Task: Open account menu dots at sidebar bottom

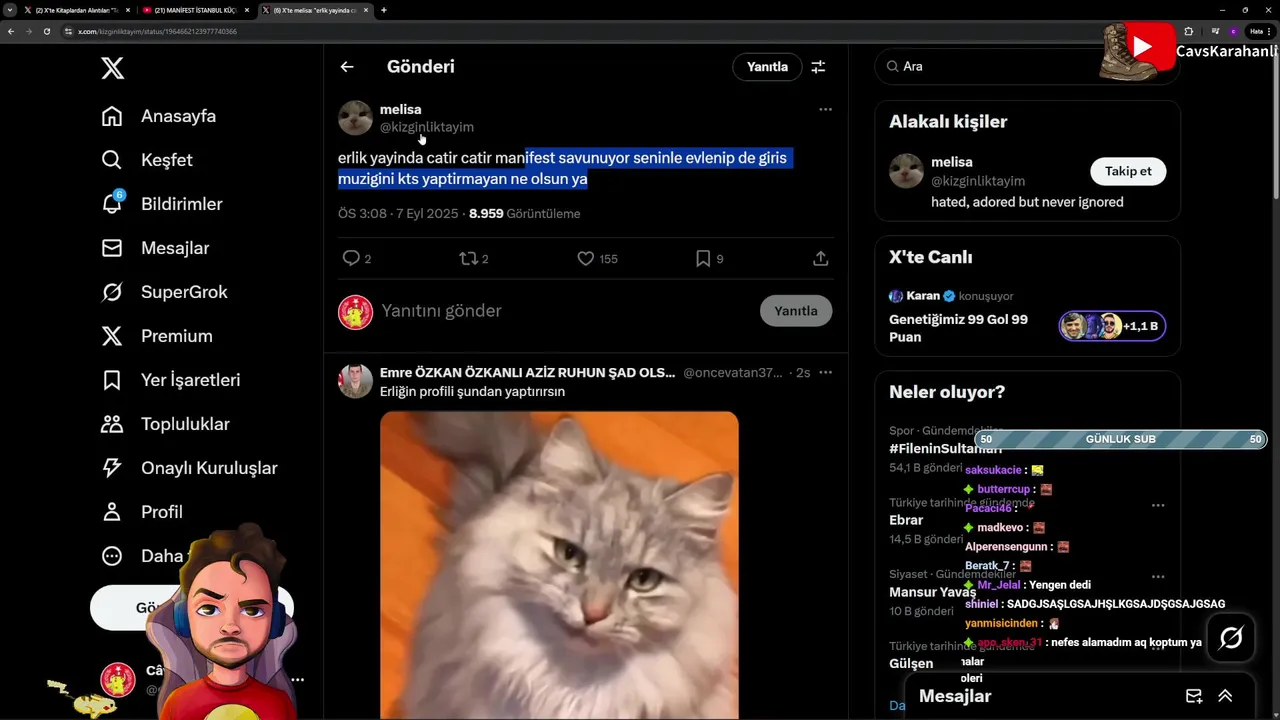Action: (297, 679)
